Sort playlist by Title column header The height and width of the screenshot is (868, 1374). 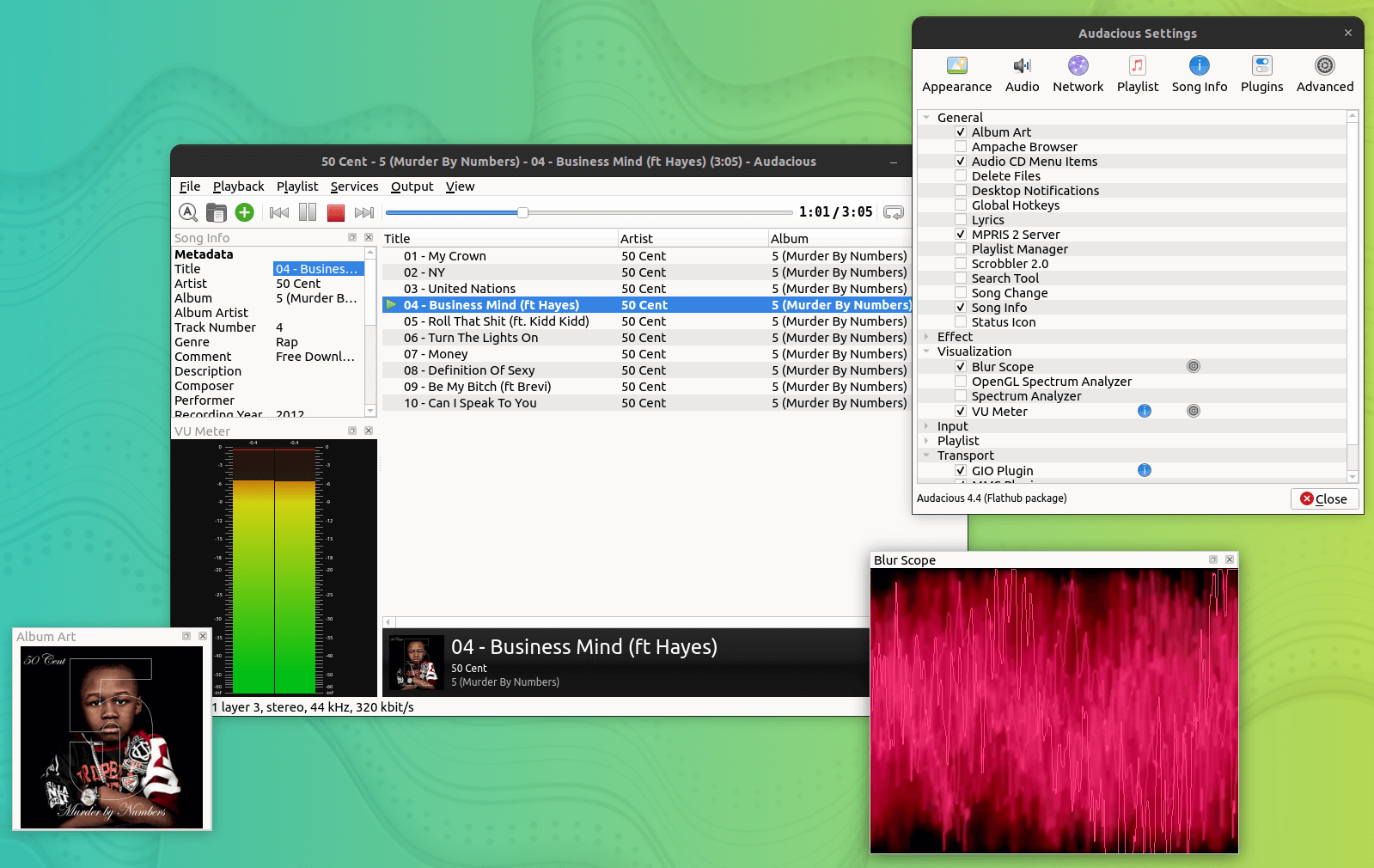pyautogui.click(x=500, y=239)
